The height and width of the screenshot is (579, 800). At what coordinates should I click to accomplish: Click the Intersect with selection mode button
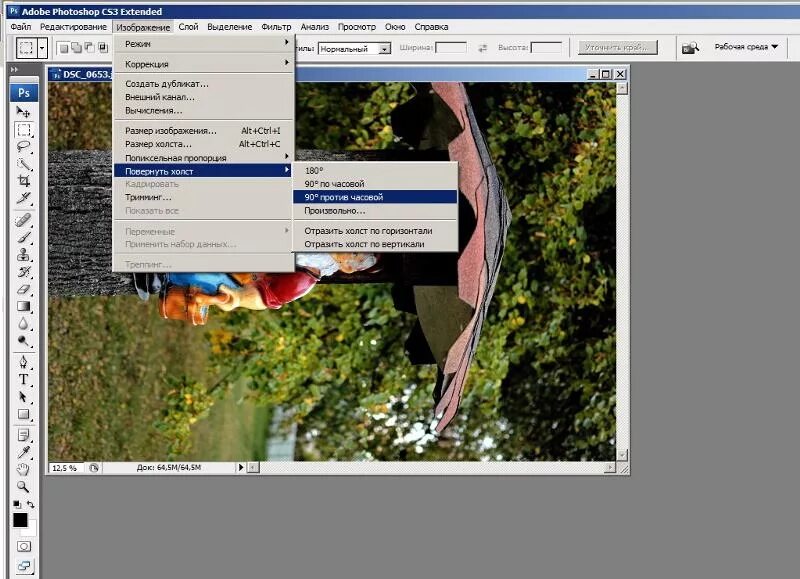(103, 47)
